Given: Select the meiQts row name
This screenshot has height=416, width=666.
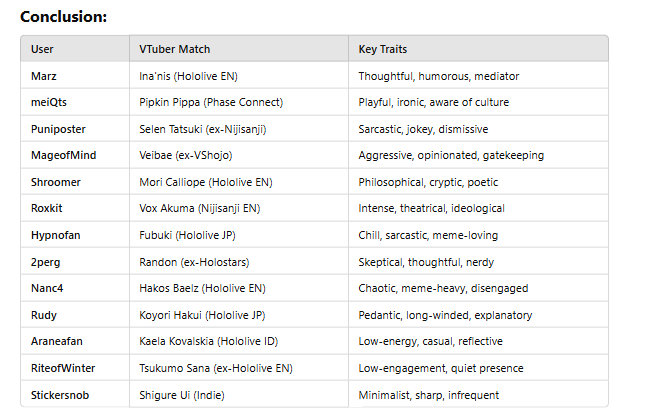Looking at the screenshot, I should click(50, 102).
